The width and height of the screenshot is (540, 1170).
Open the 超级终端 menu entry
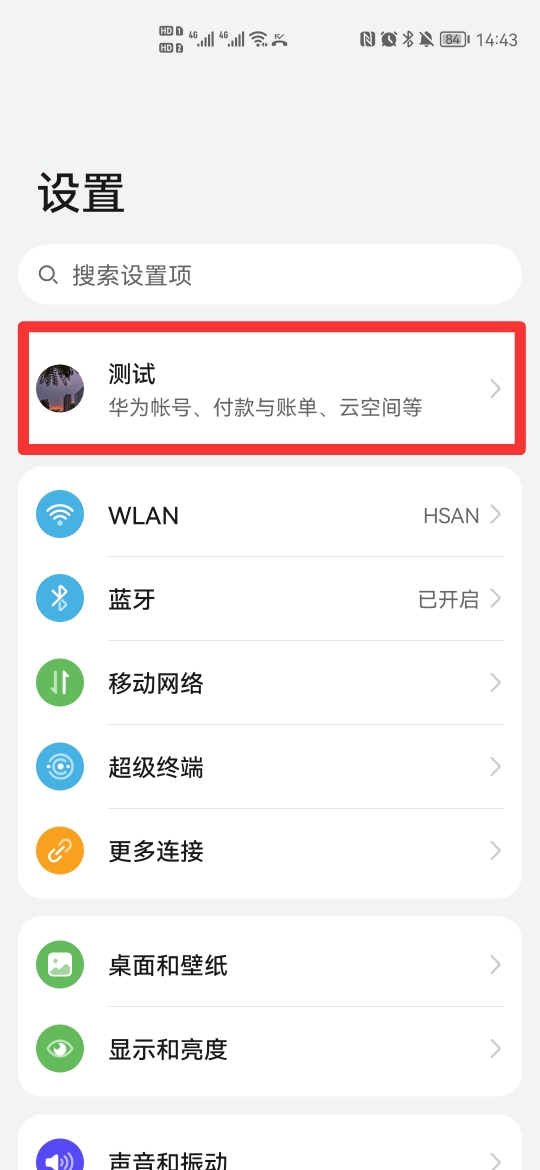270,767
